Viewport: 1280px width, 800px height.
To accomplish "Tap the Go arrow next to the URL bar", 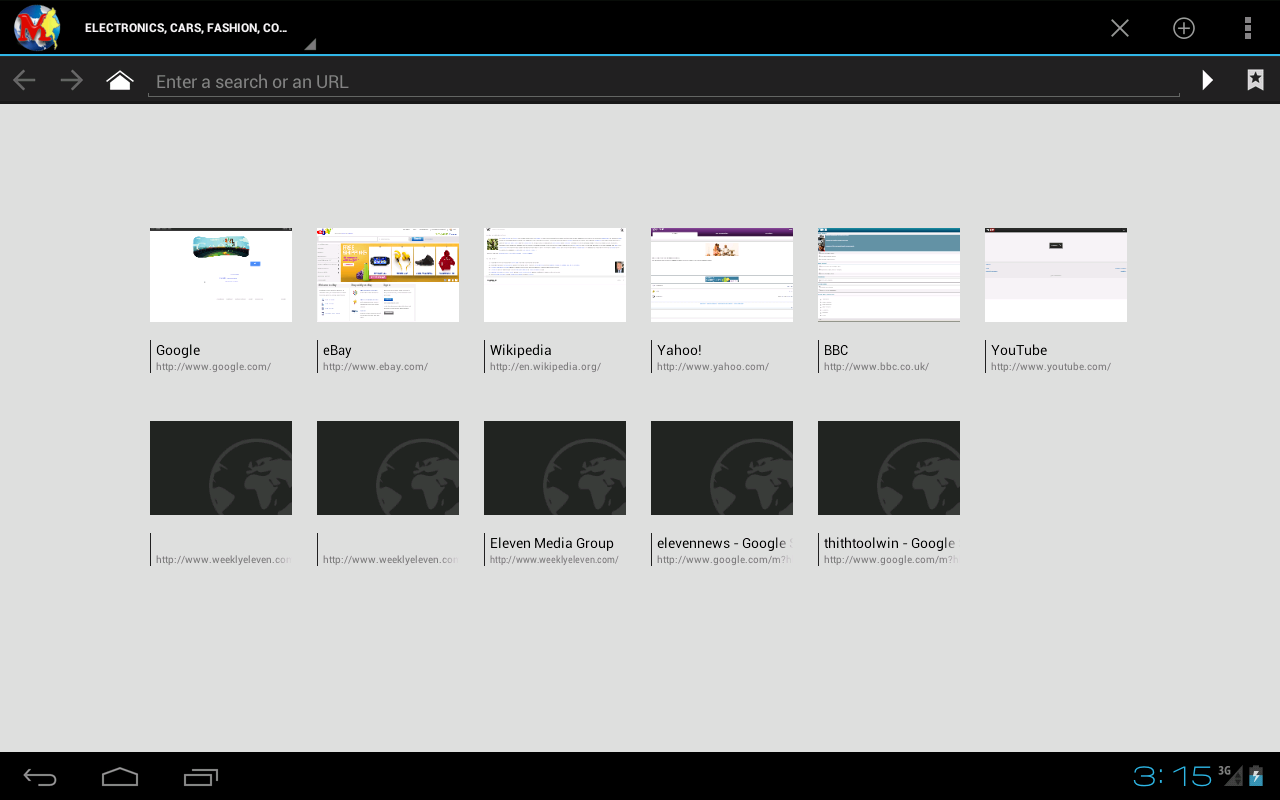I will (x=1208, y=81).
